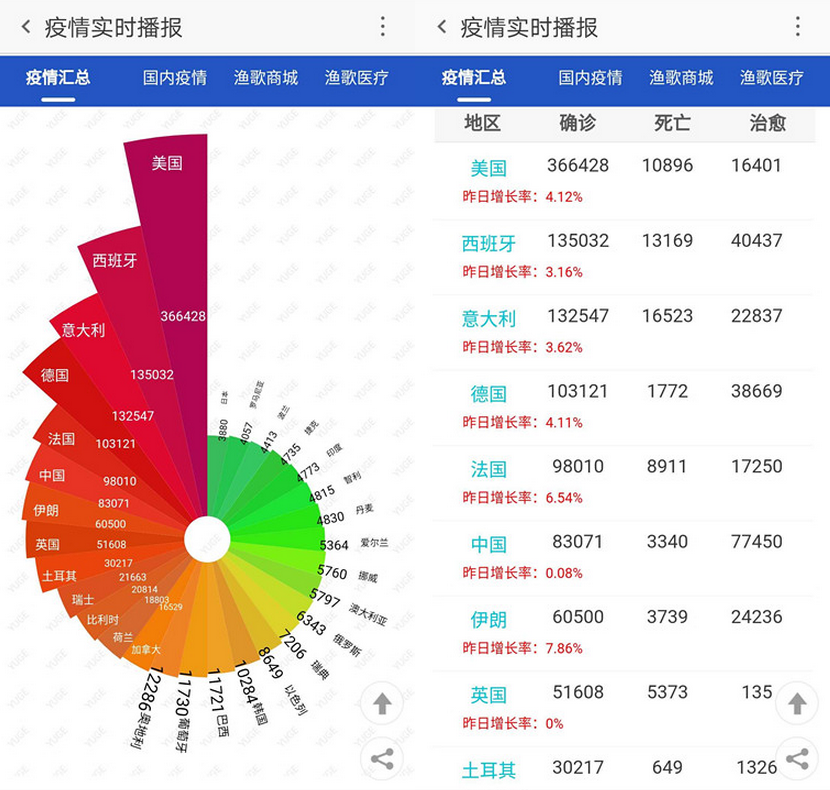Open 西班牙 region link in table
Image resolution: width=830 pixels, height=790 pixels.
click(x=489, y=243)
